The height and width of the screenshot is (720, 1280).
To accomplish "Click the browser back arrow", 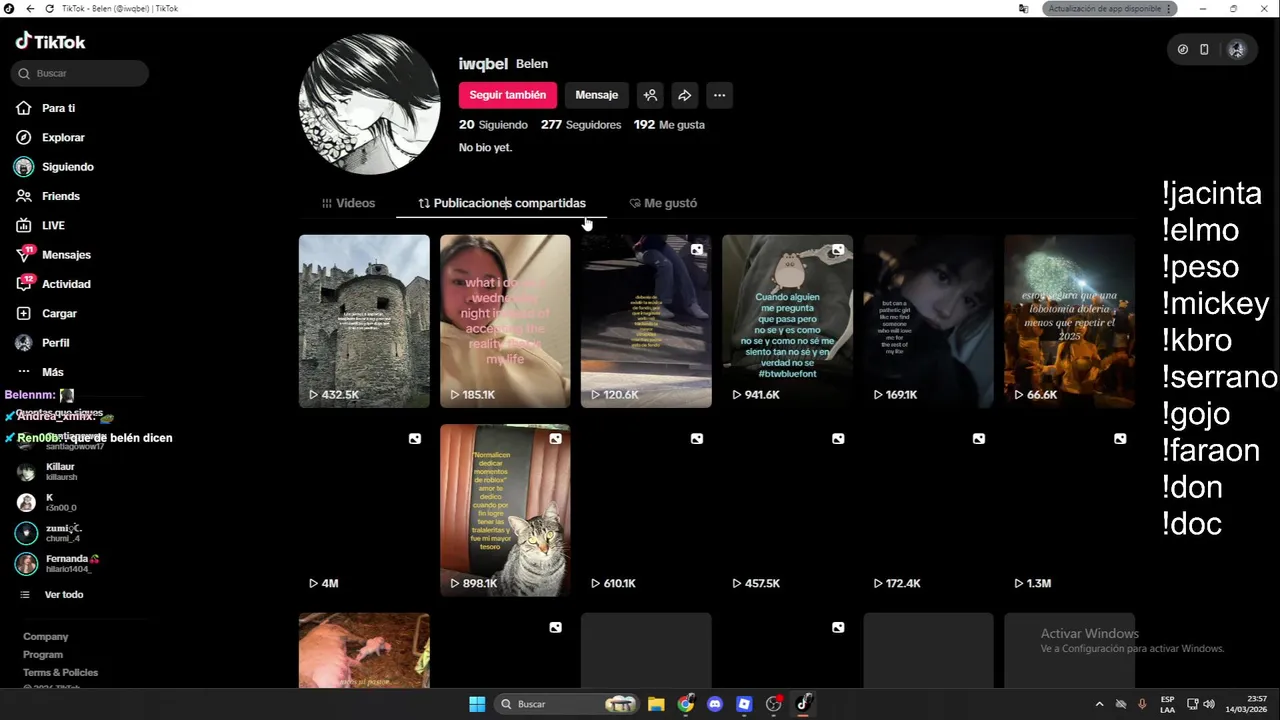I will [x=30, y=8].
